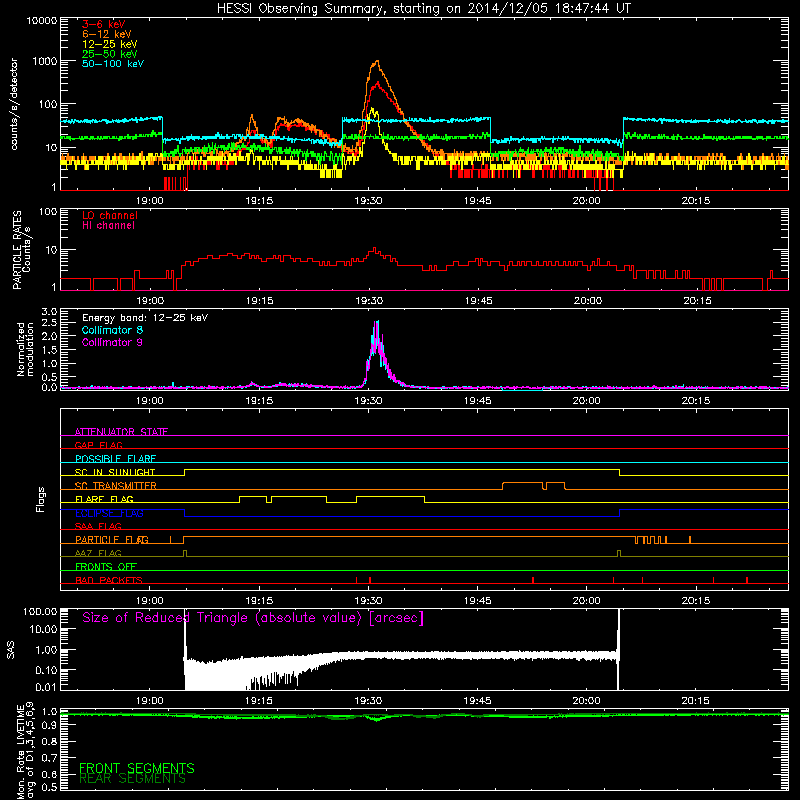
Task: Click the 0.01 tick on SAS axis
Action: point(46,687)
